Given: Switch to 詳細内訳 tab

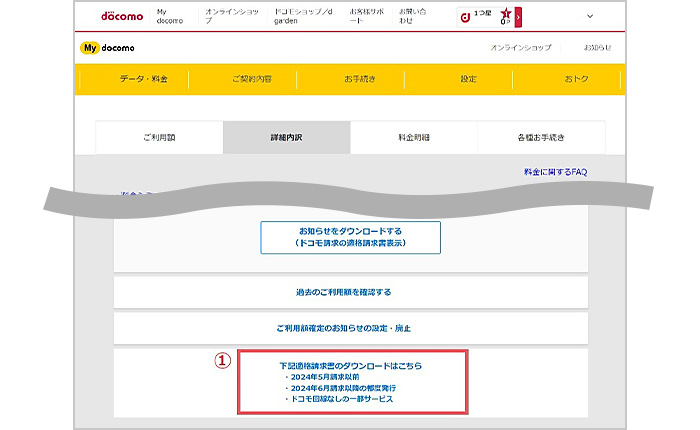Looking at the screenshot, I should pos(287,138).
